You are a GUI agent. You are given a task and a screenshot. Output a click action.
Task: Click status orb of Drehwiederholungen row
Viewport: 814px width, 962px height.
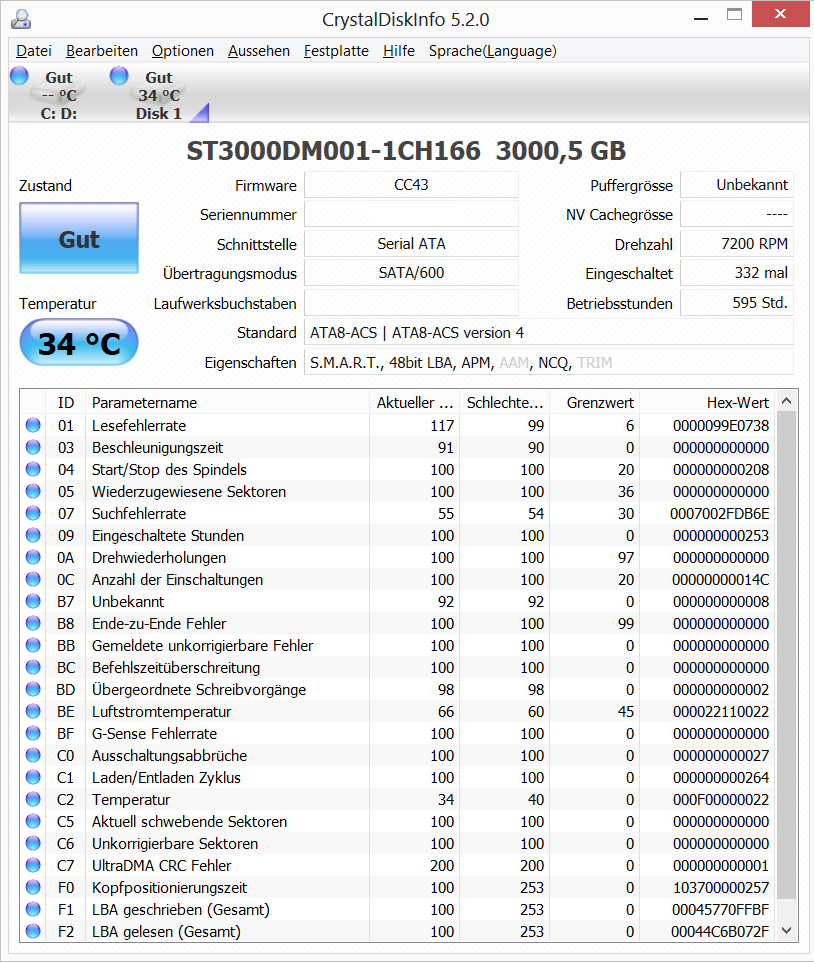click(x=33, y=558)
